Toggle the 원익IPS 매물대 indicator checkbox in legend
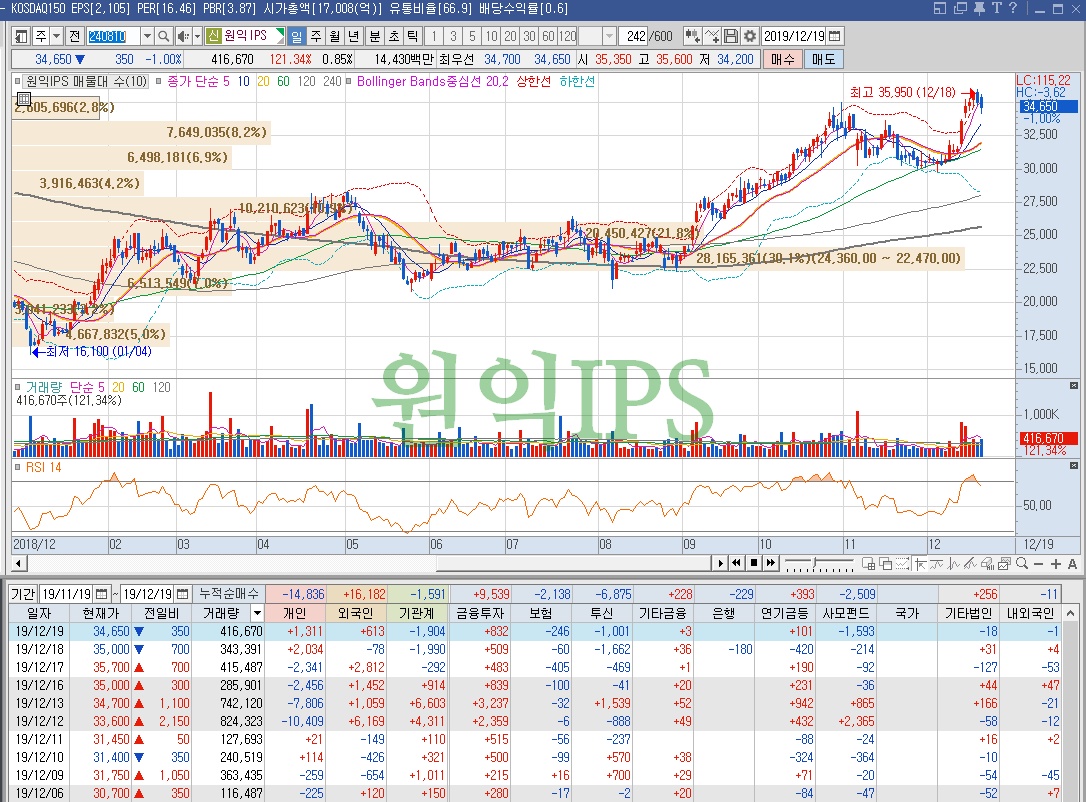This screenshot has height=802, width=1086. click(x=17, y=81)
